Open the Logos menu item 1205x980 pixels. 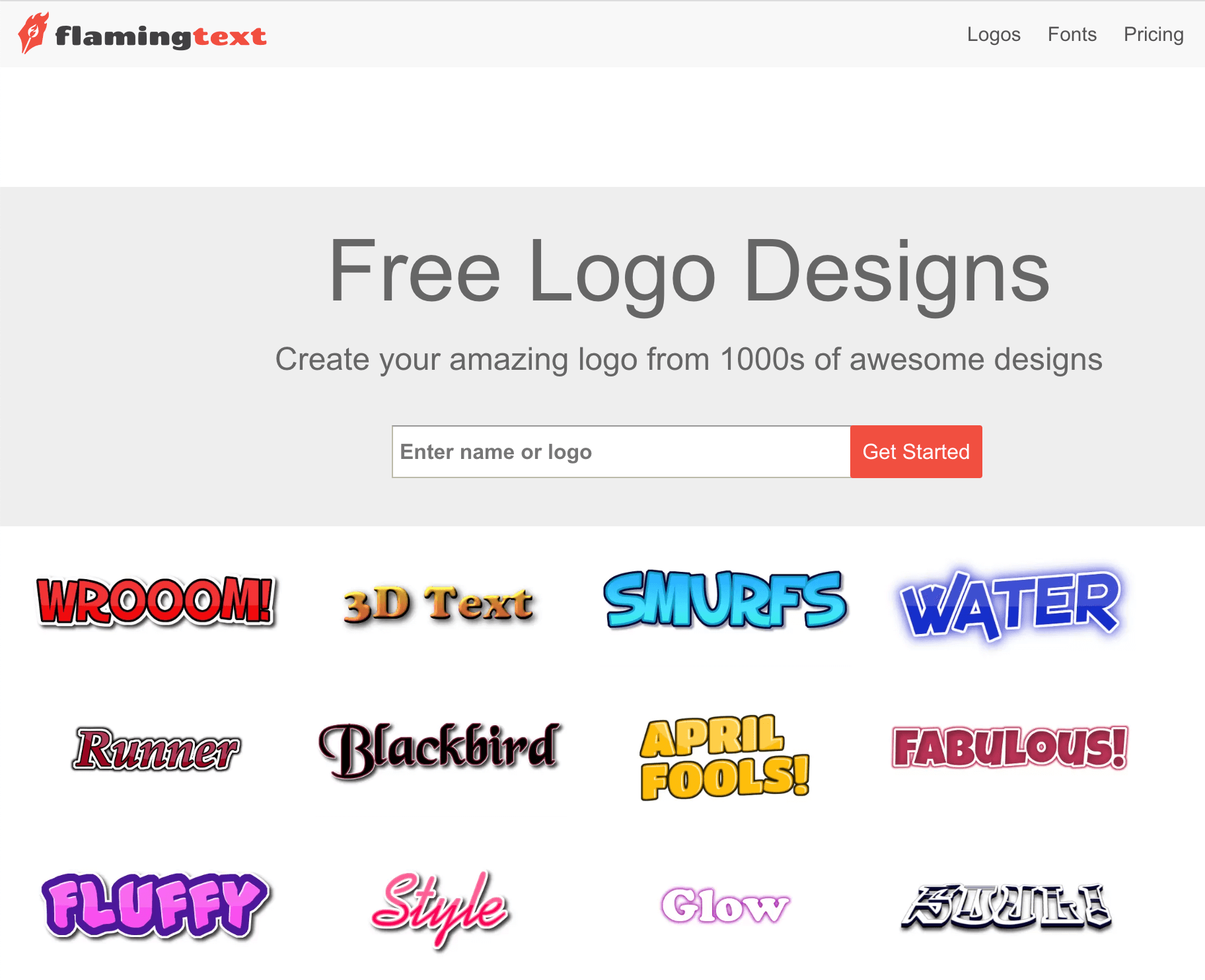click(994, 34)
